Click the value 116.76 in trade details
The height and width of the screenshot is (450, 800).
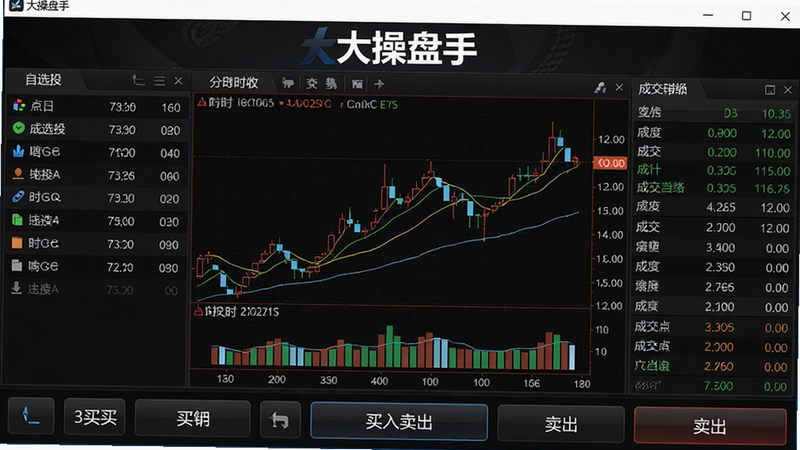coord(772,189)
